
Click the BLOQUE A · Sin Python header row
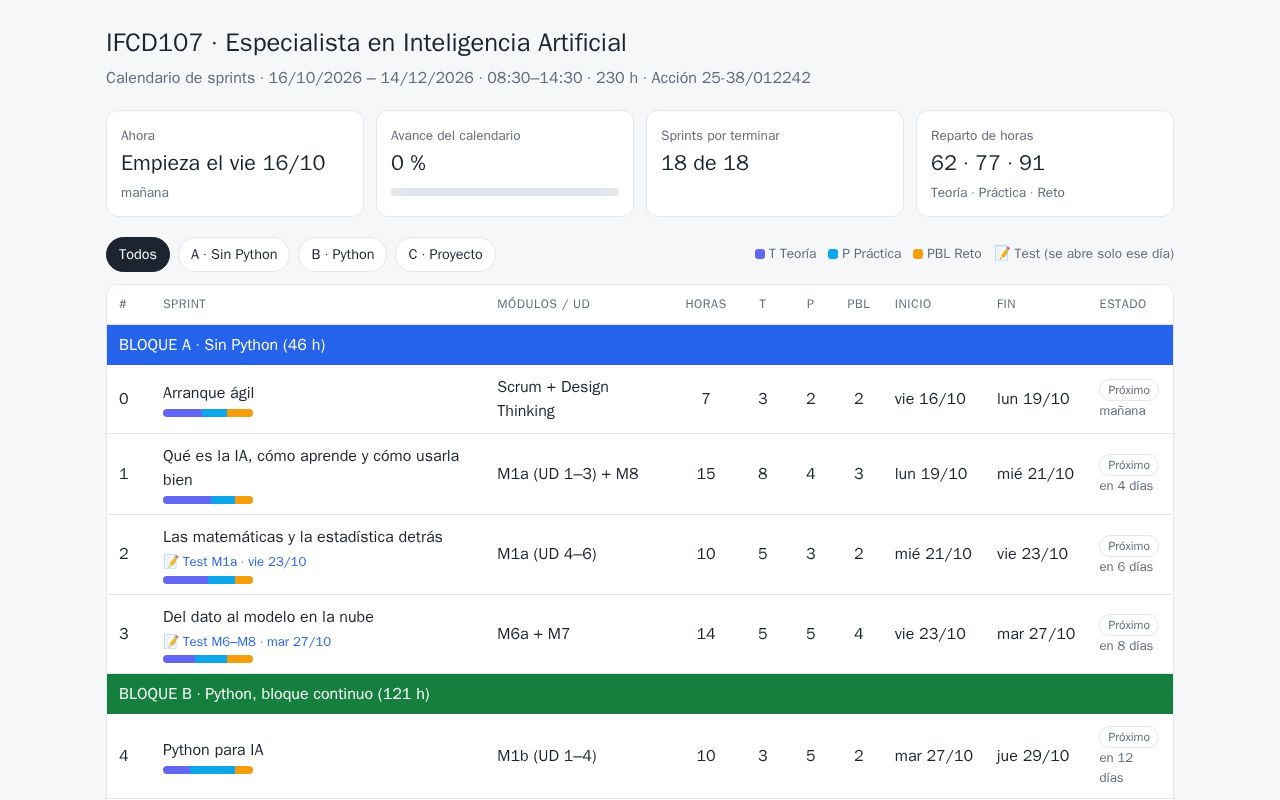(640, 345)
